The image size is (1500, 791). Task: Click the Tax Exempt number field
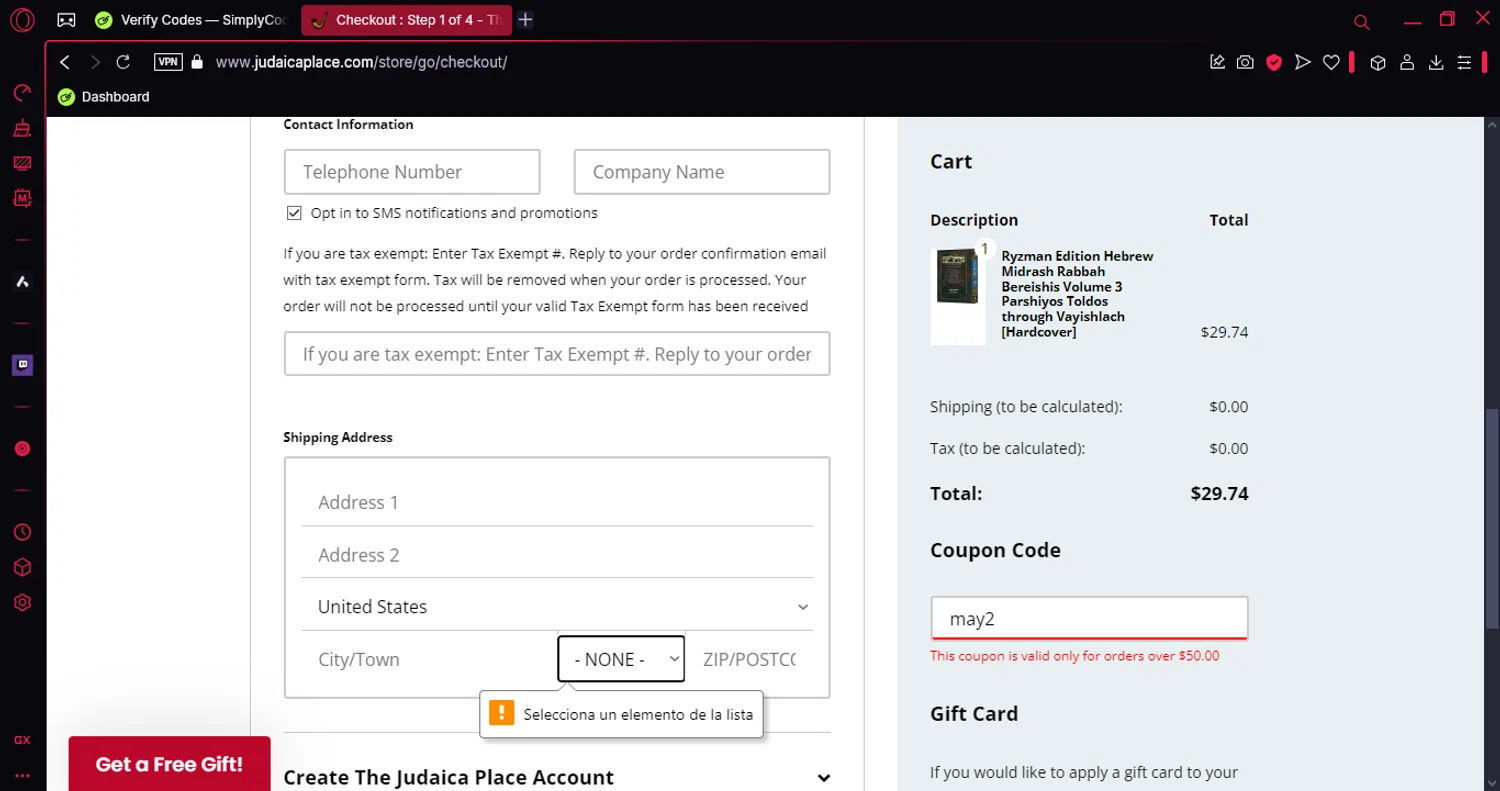point(557,354)
